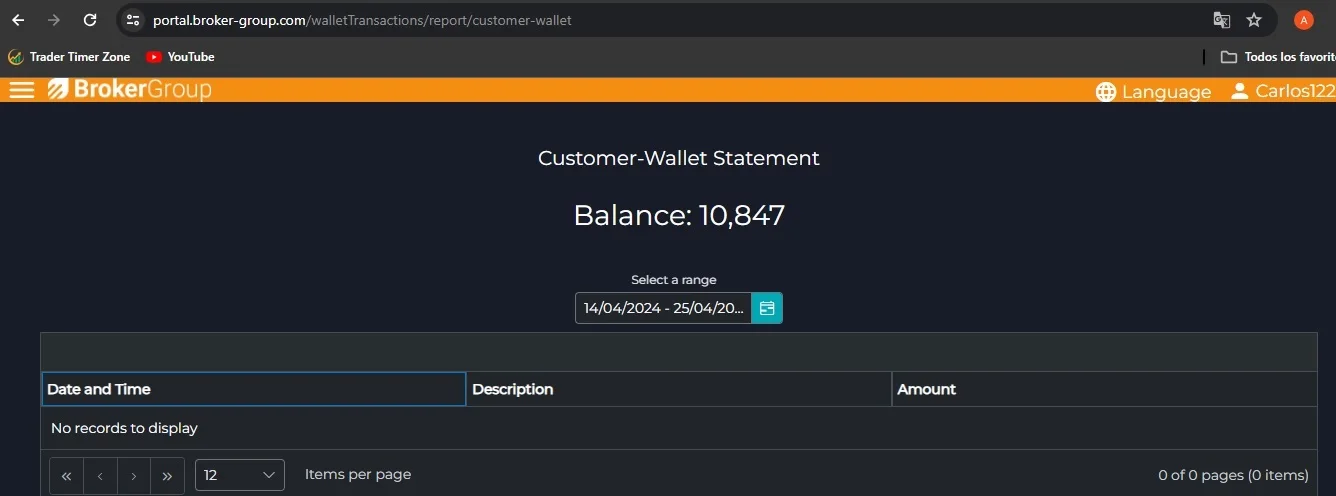Click the Items per page label
This screenshot has height=496, width=1336.
pyautogui.click(x=358, y=474)
